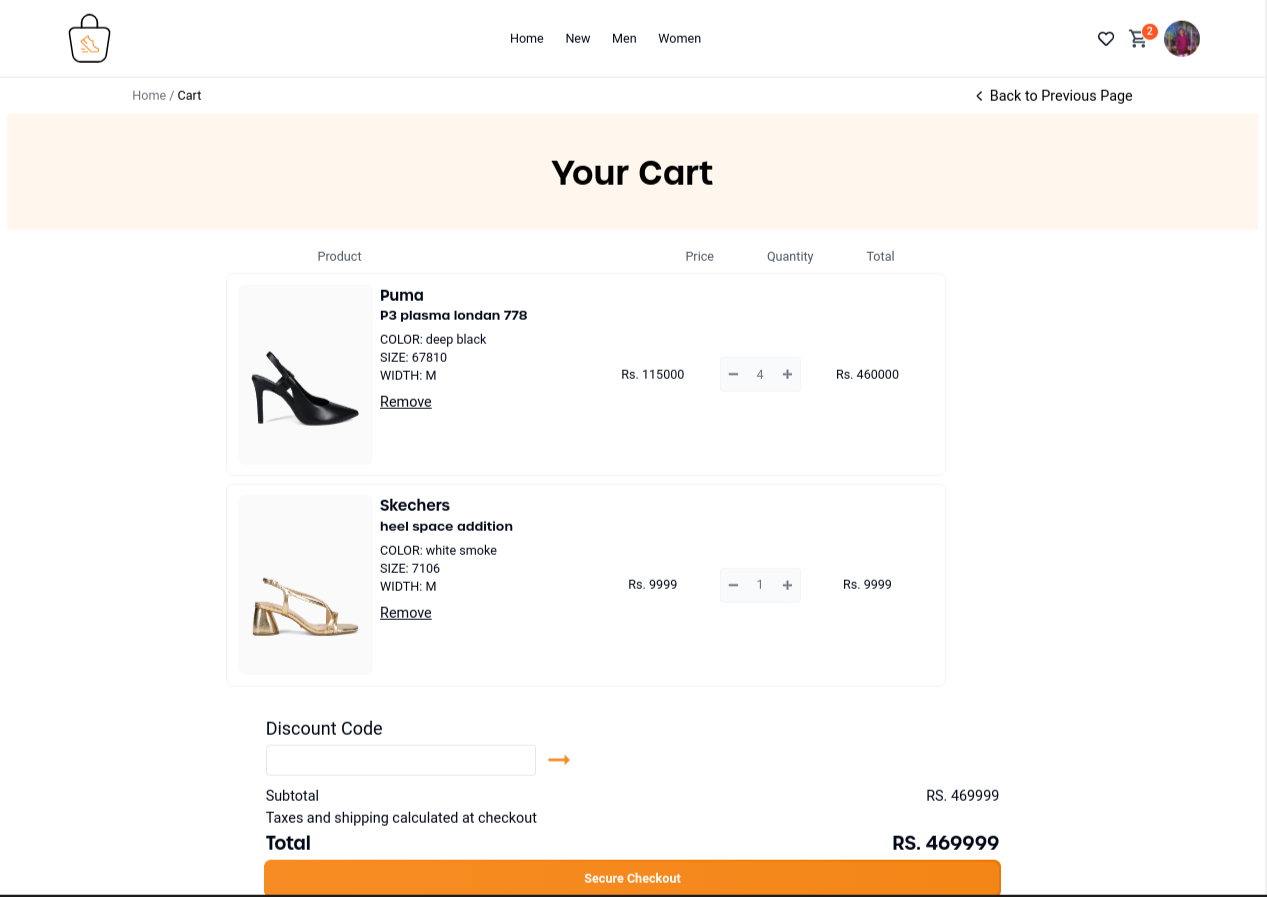Click the Rs. 115000 price
This screenshot has width=1267, height=897.
[x=653, y=375]
